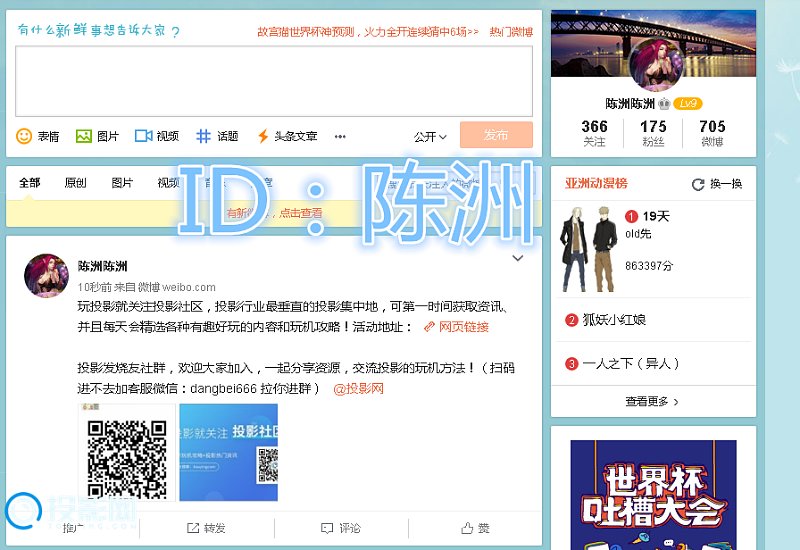Open post author avatar of 陈洲陈洲
The height and width of the screenshot is (550, 800).
coord(46,276)
